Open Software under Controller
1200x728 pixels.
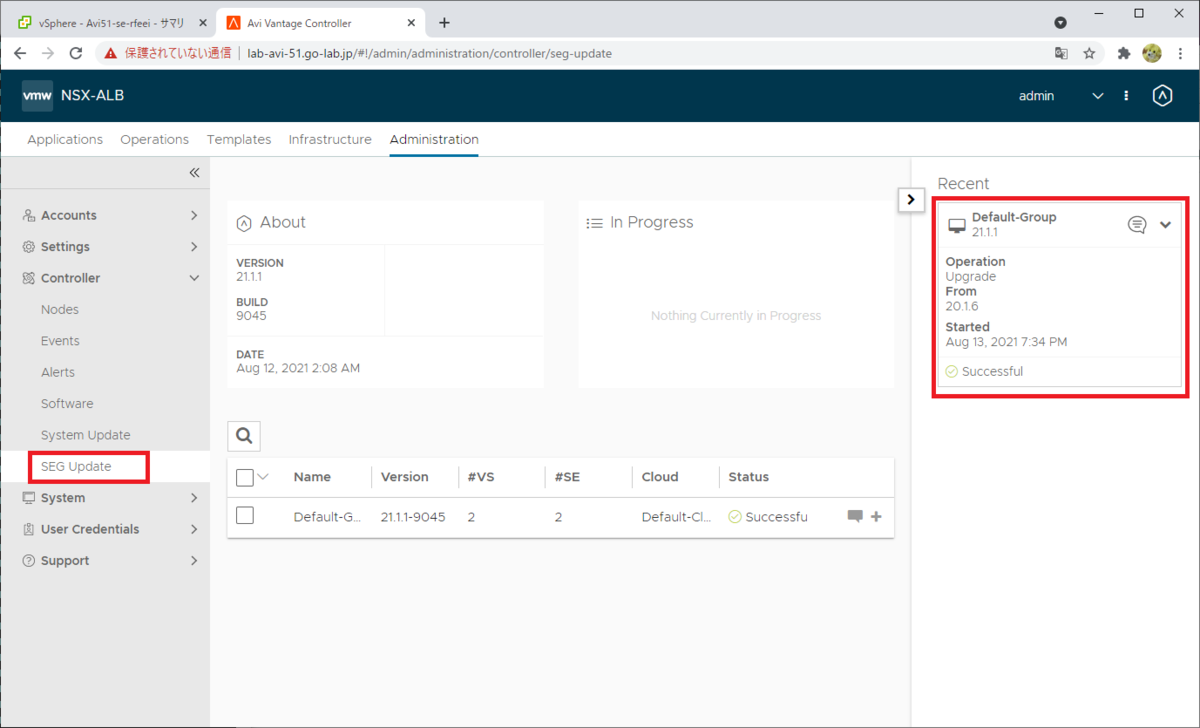tap(67, 404)
